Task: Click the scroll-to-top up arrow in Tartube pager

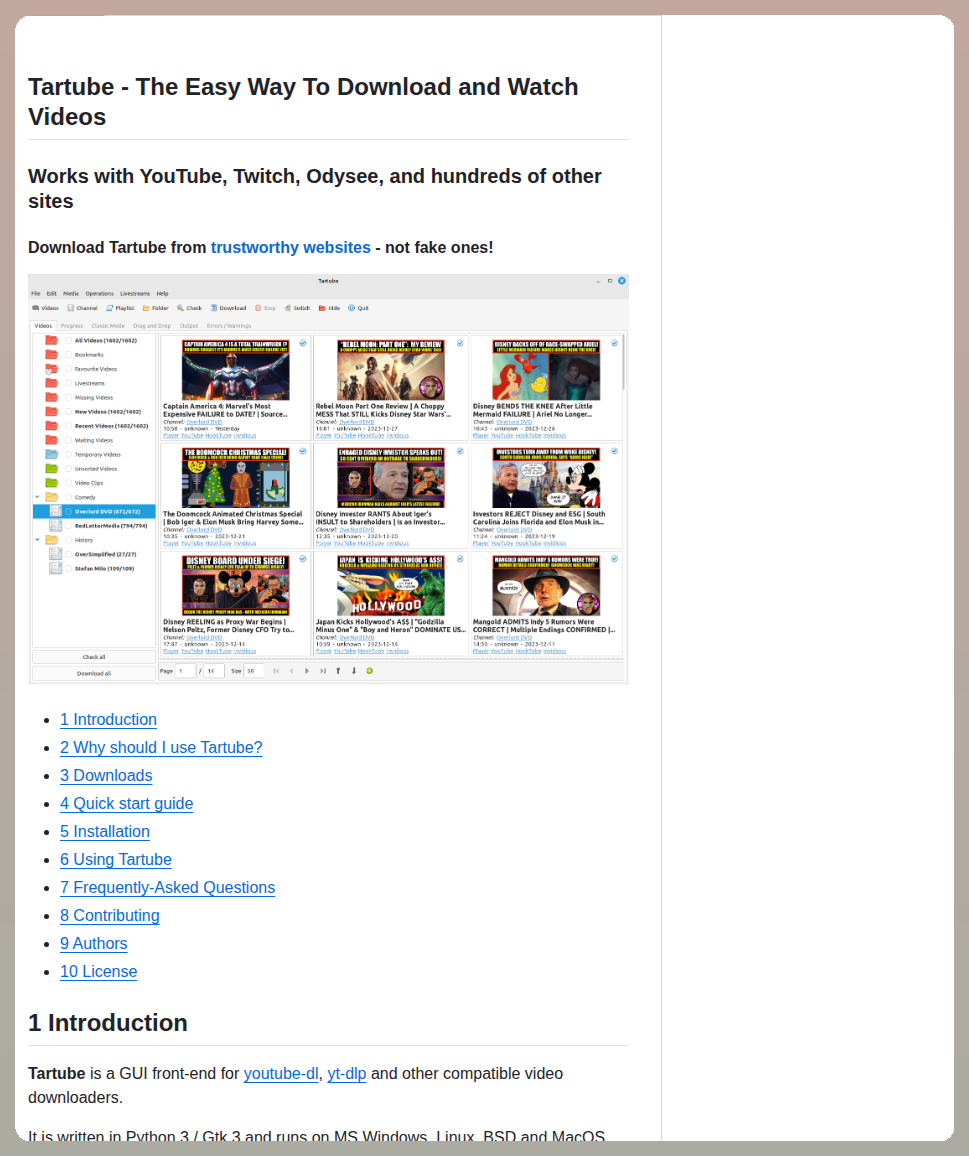Action: [338, 671]
